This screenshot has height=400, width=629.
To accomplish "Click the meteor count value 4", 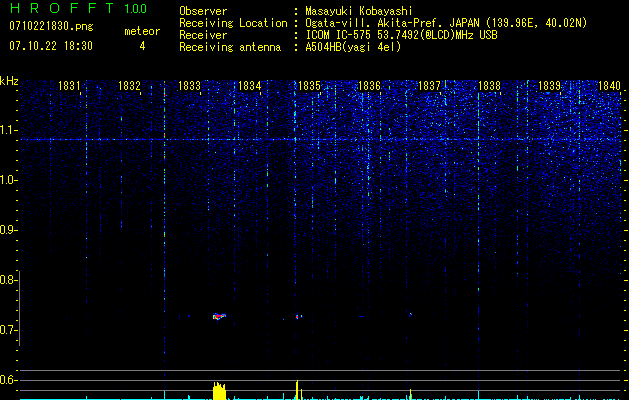I will pos(142,46).
